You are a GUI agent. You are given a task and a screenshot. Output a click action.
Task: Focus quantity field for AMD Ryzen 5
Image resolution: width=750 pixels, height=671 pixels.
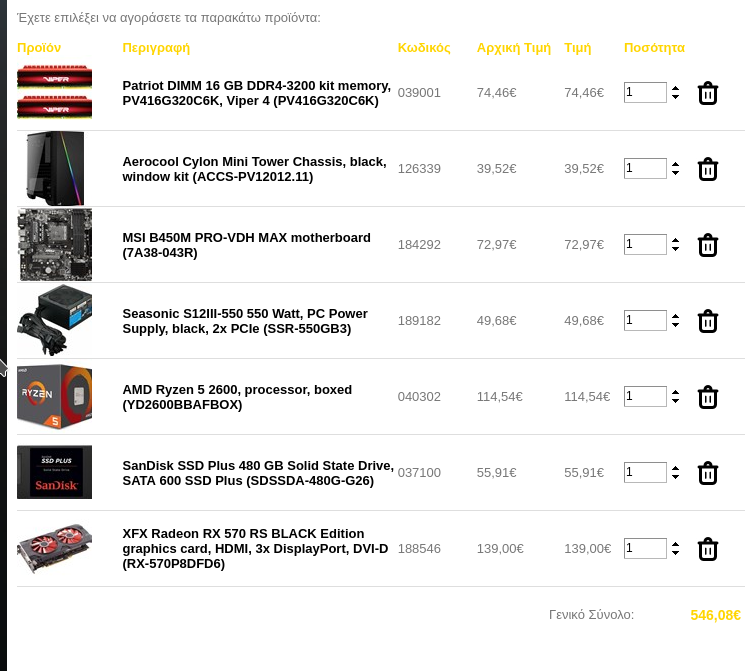click(645, 396)
